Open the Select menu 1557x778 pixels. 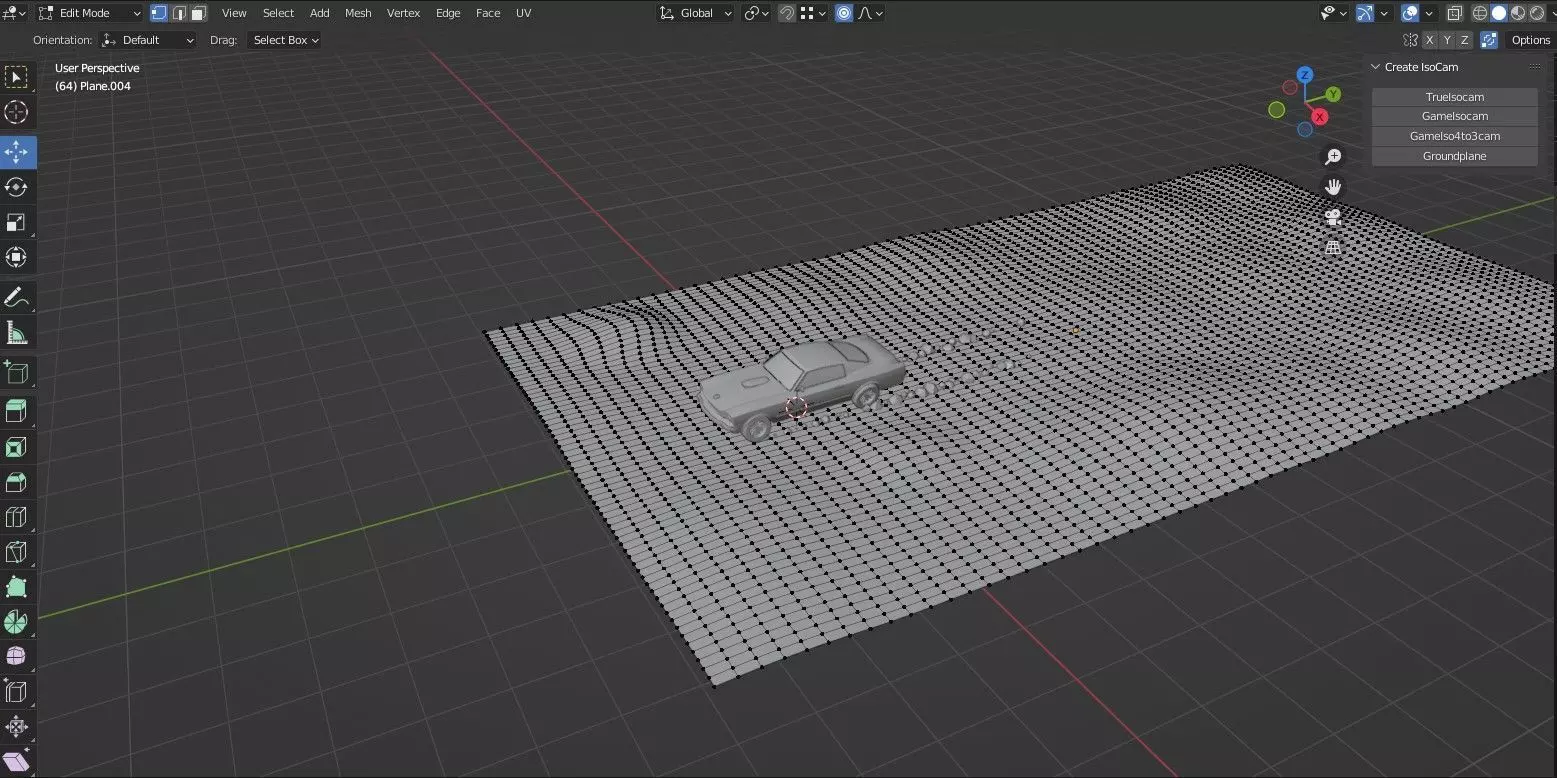(278, 13)
